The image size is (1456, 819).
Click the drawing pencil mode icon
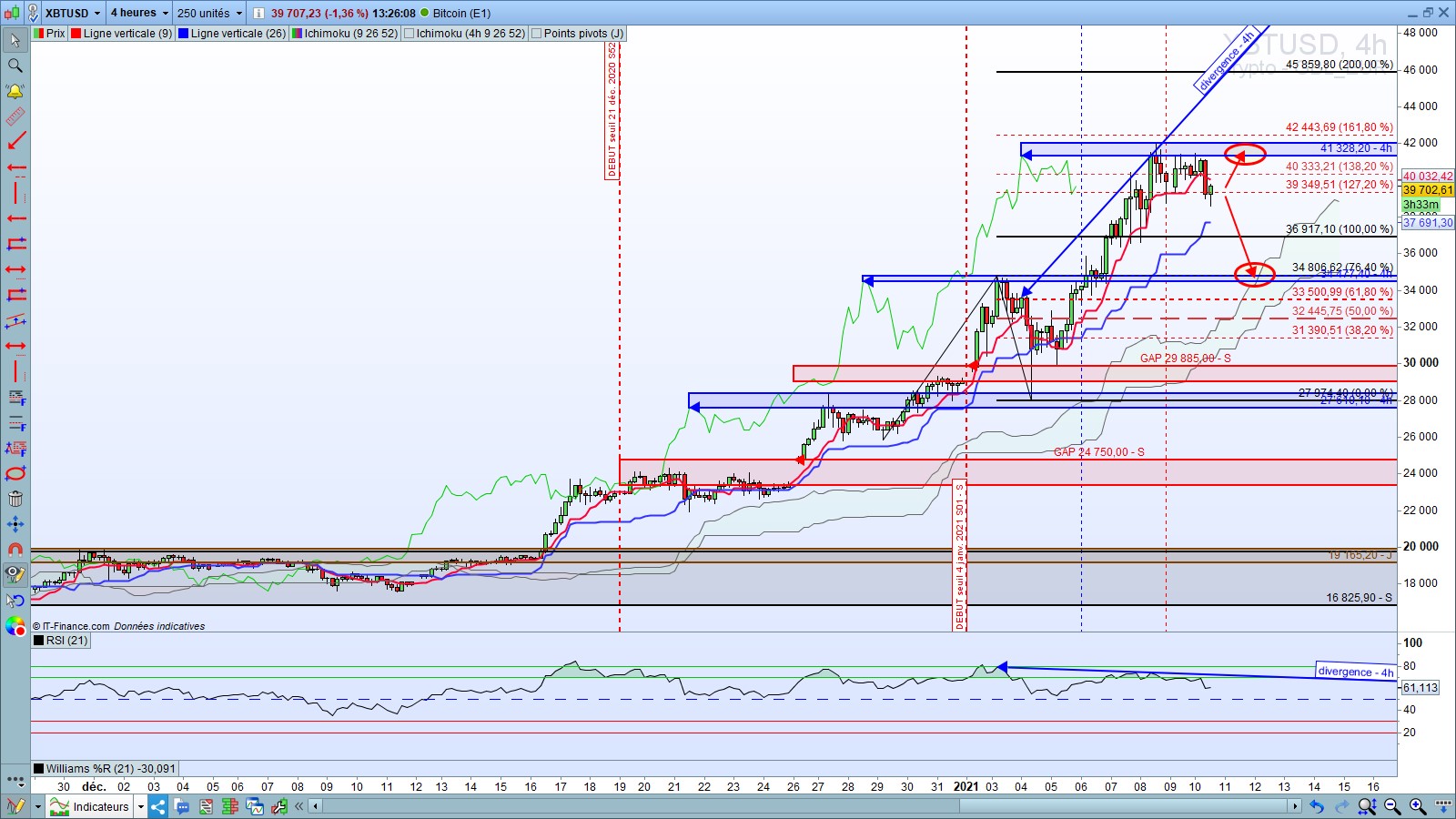(15, 806)
